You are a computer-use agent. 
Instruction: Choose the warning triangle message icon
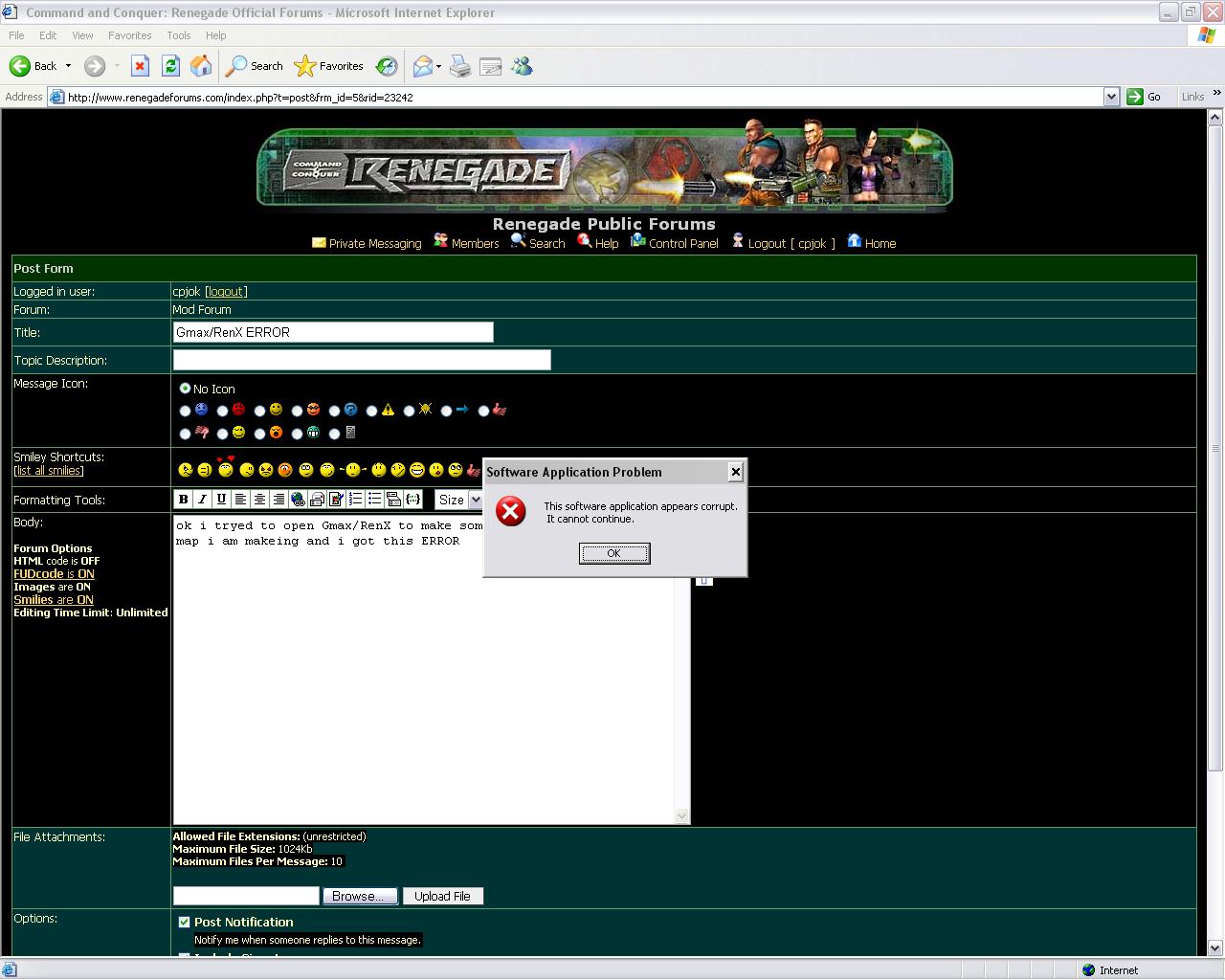tap(372, 411)
